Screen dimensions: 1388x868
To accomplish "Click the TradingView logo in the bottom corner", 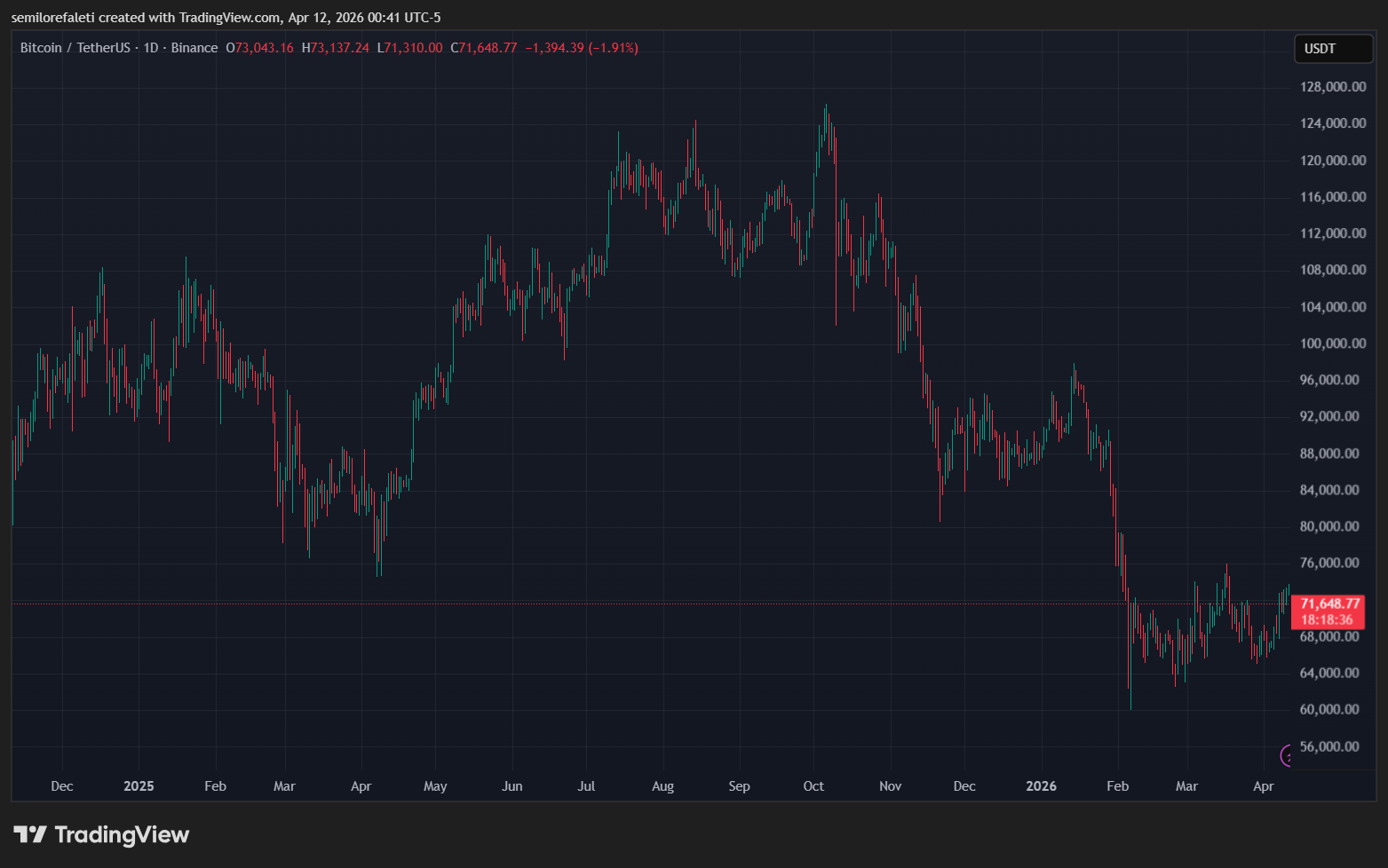I will coord(101,834).
